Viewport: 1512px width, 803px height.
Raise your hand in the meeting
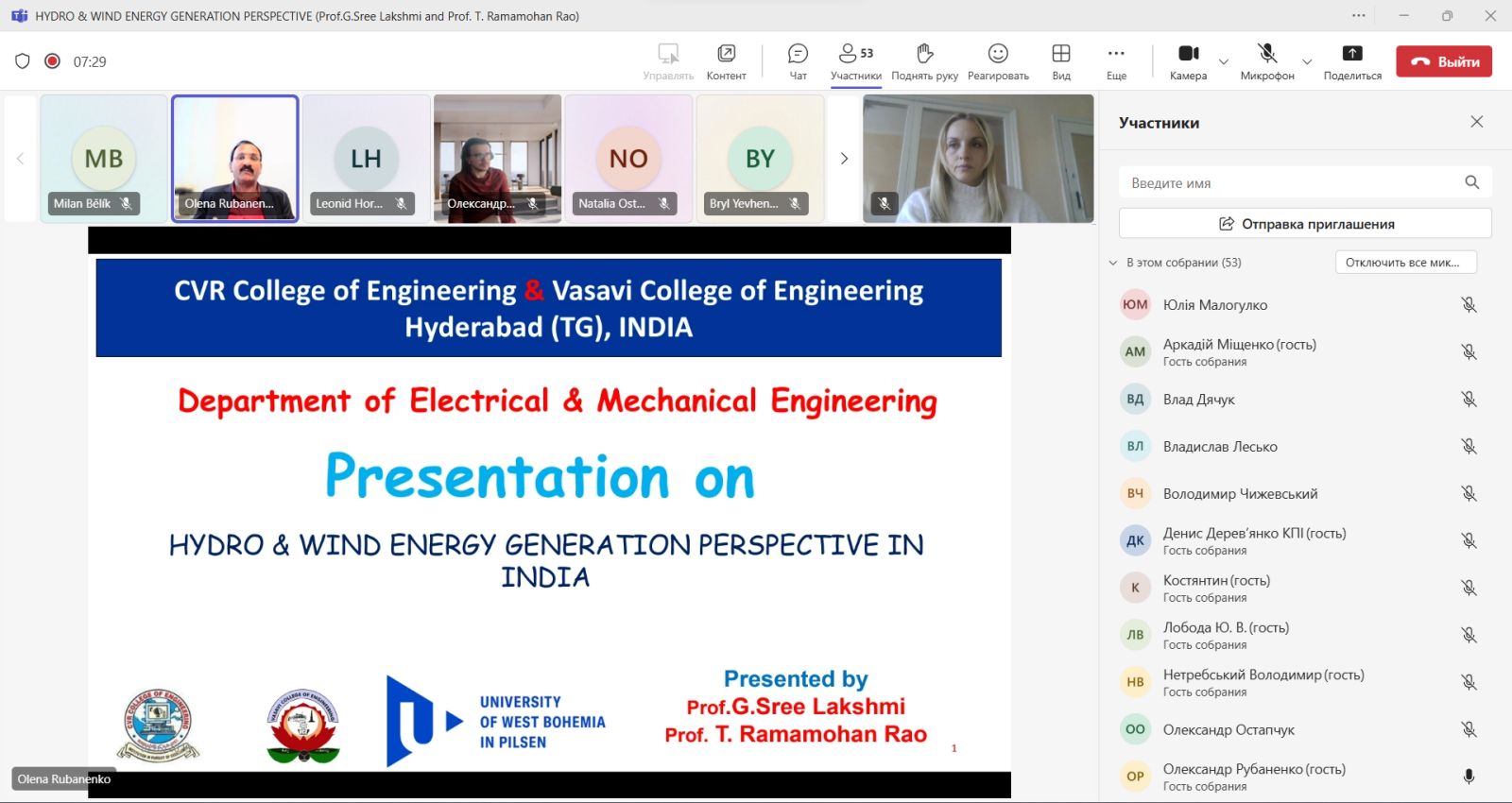coord(924,61)
